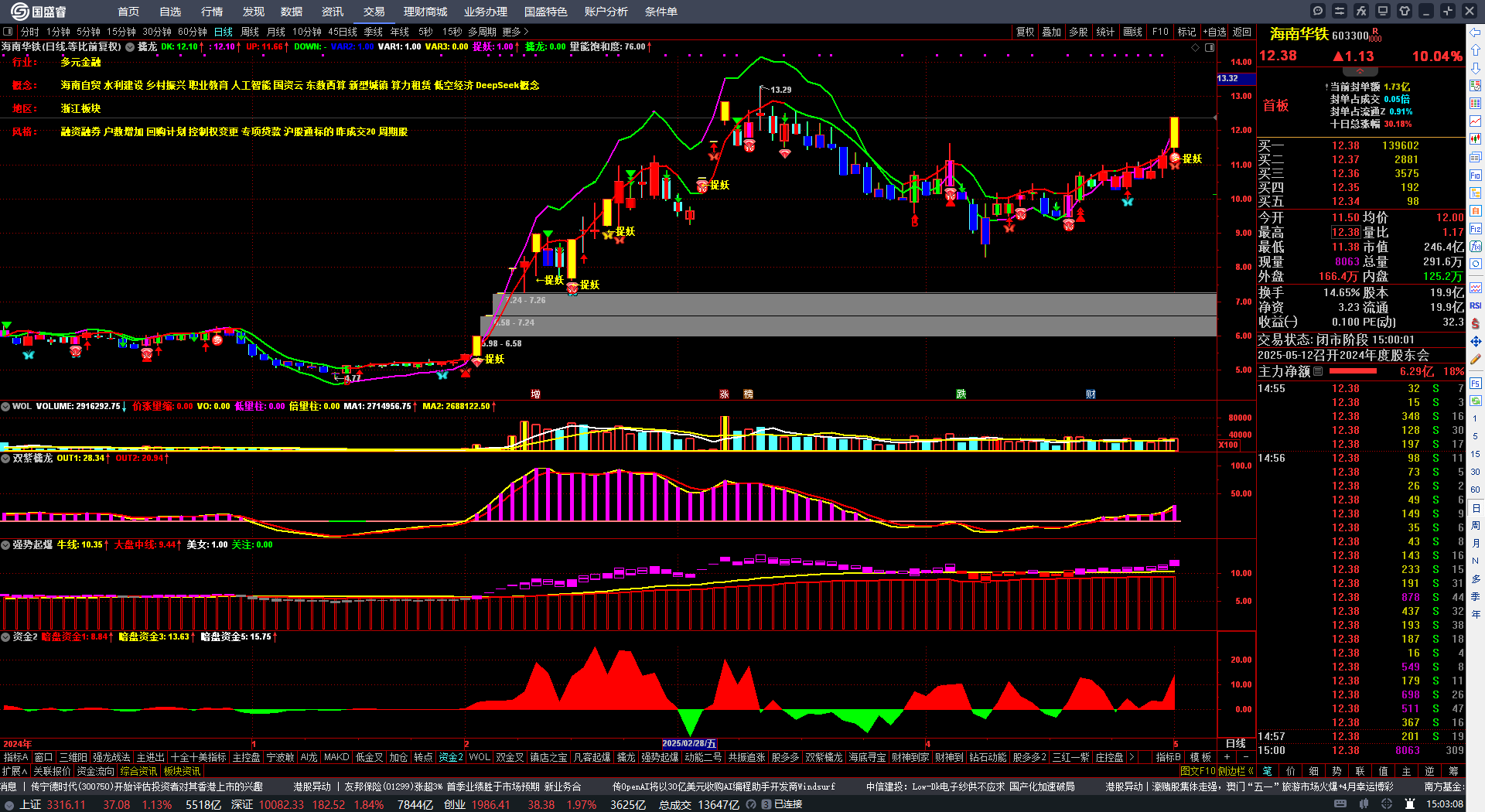This screenshot has height=812, width=1485.
Task: Expand the 扩展∧ panel
Action: (x=15, y=771)
